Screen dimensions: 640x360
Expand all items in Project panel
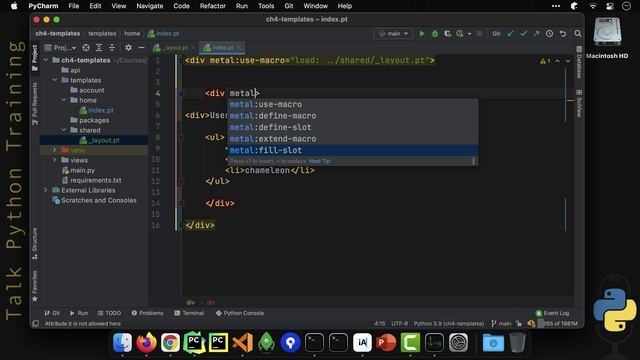99,48
